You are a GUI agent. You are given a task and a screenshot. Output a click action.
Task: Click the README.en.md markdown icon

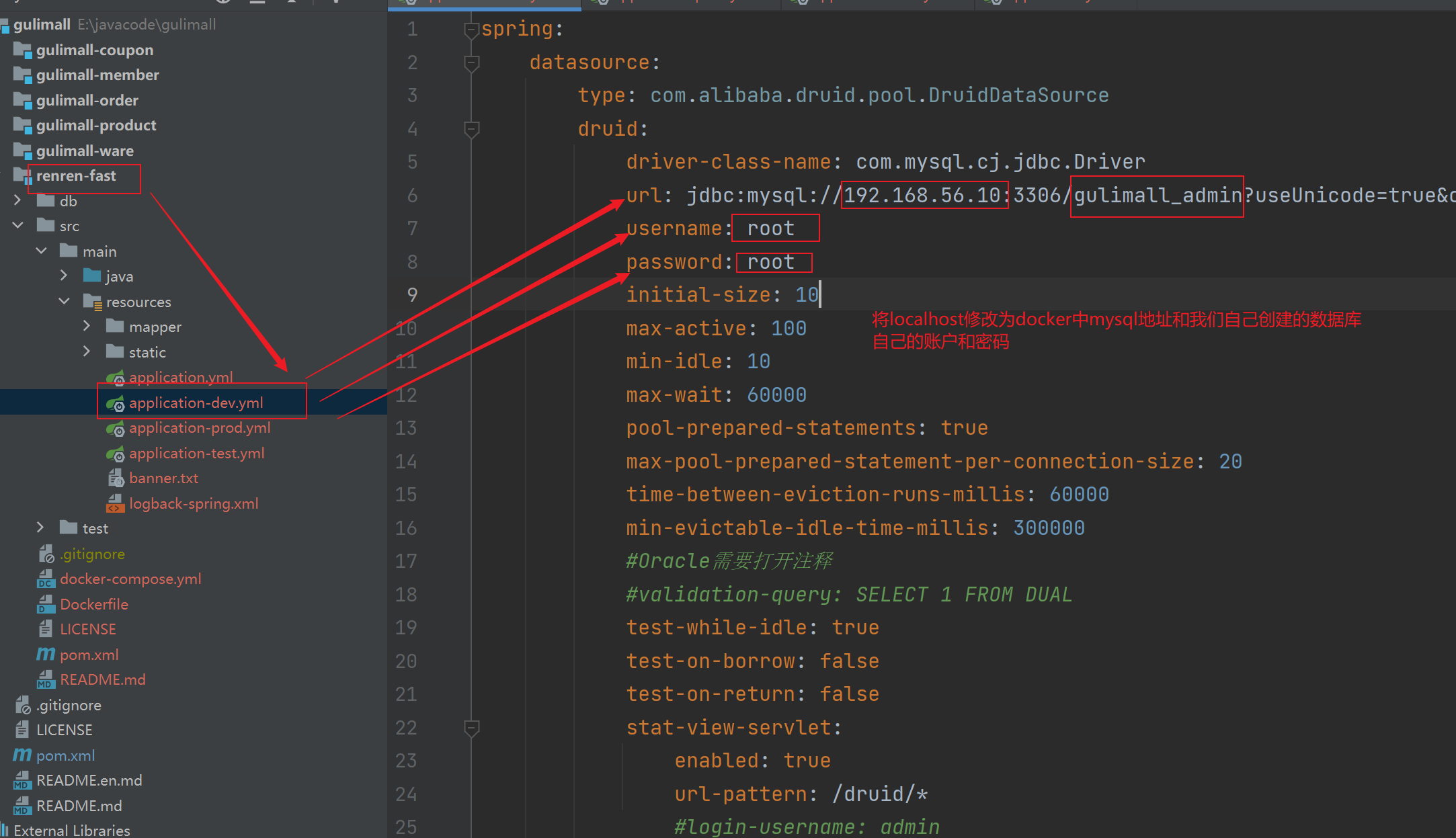coord(22,781)
